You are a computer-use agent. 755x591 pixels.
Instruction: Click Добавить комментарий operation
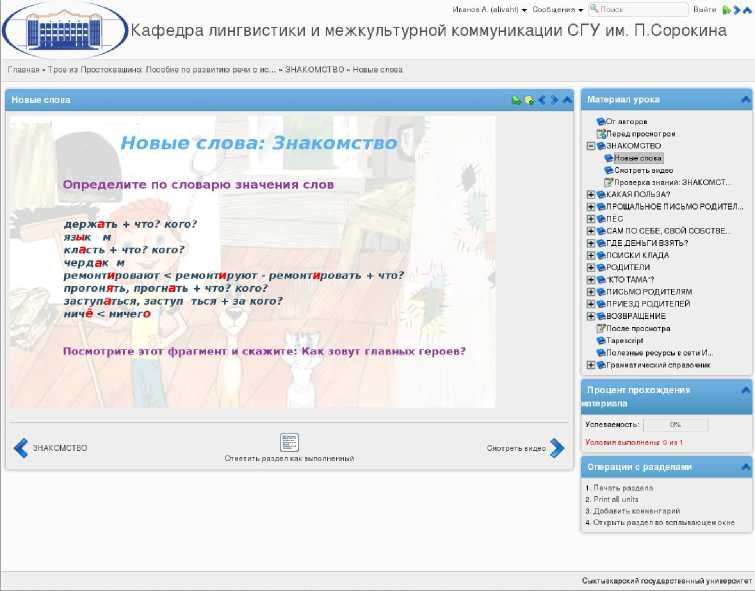click(x=637, y=511)
